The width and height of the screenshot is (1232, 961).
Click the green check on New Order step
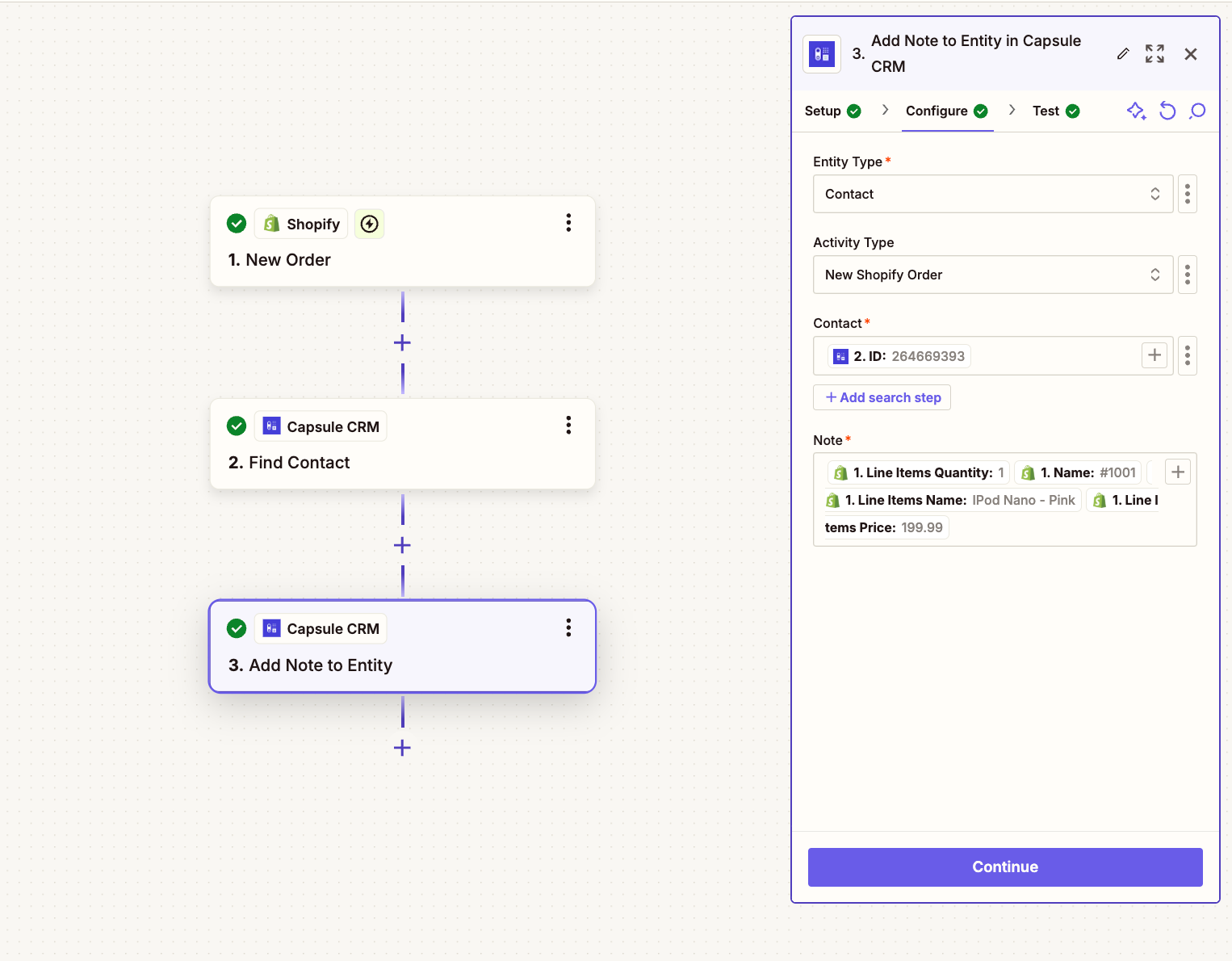point(237,224)
